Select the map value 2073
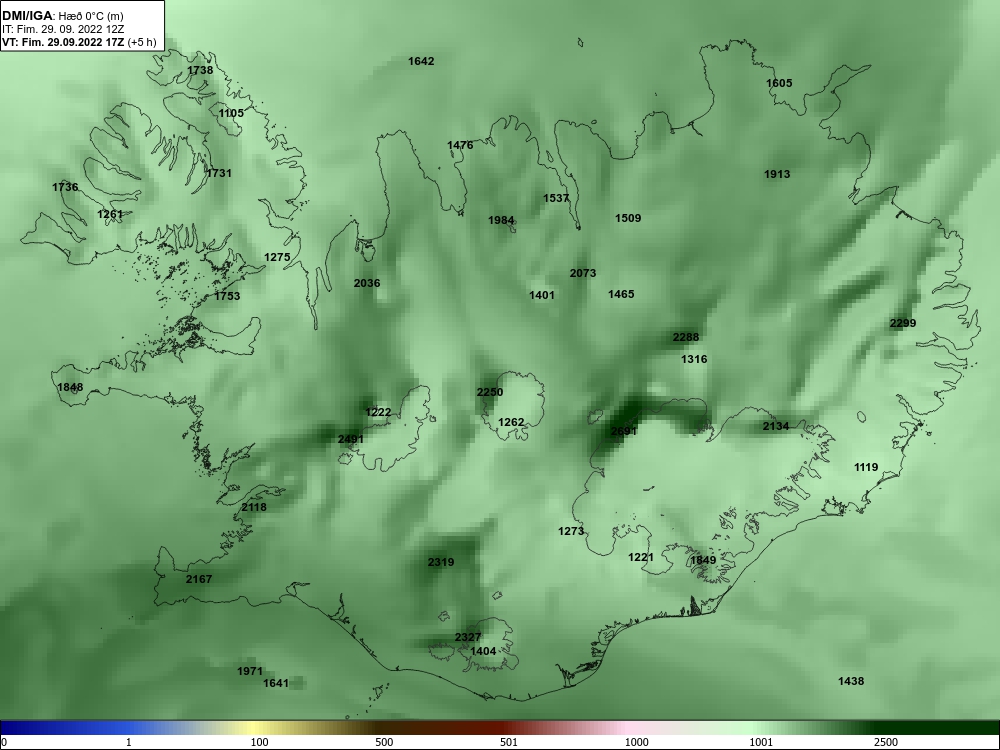 (582, 273)
